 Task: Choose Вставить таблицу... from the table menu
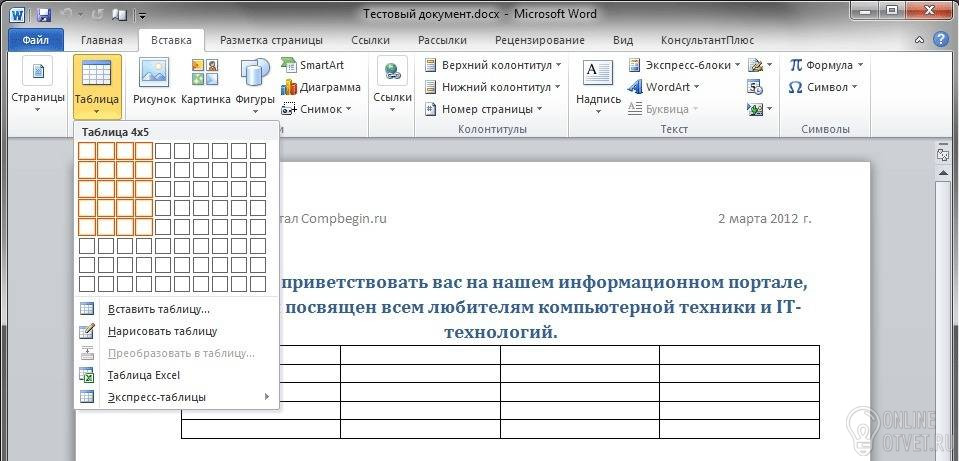(x=176, y=309)
